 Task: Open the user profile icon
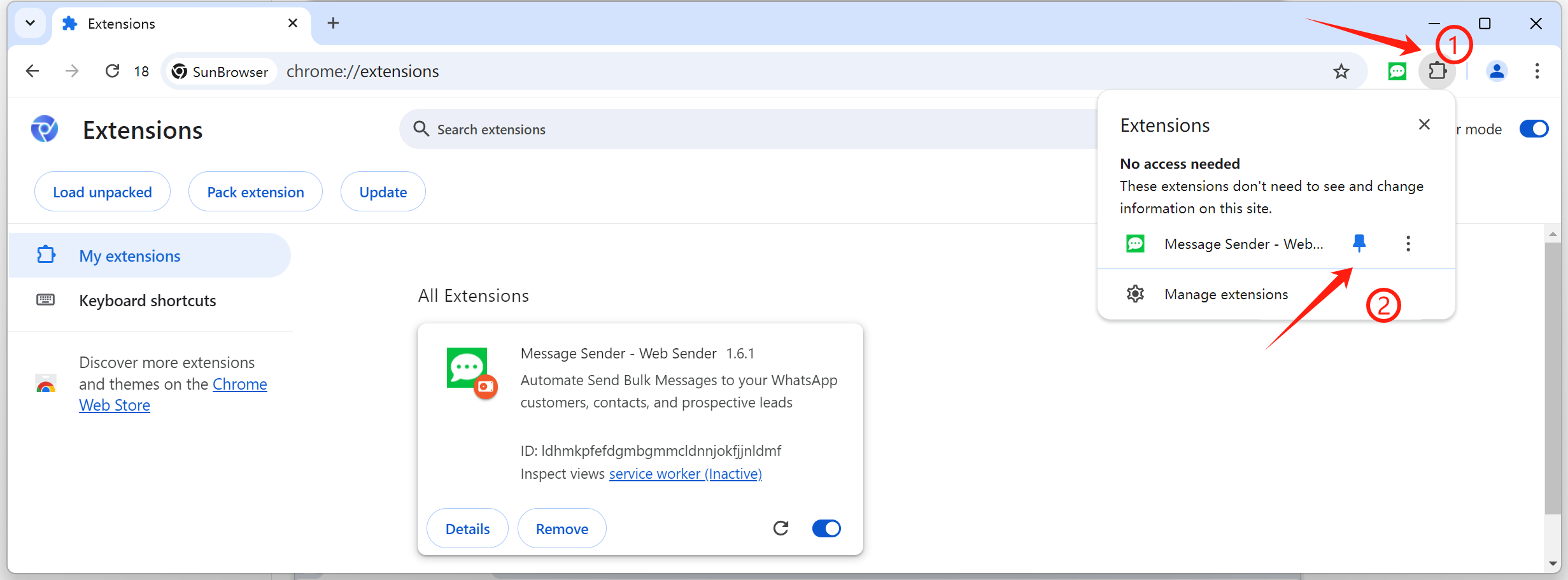[1497, 71]
